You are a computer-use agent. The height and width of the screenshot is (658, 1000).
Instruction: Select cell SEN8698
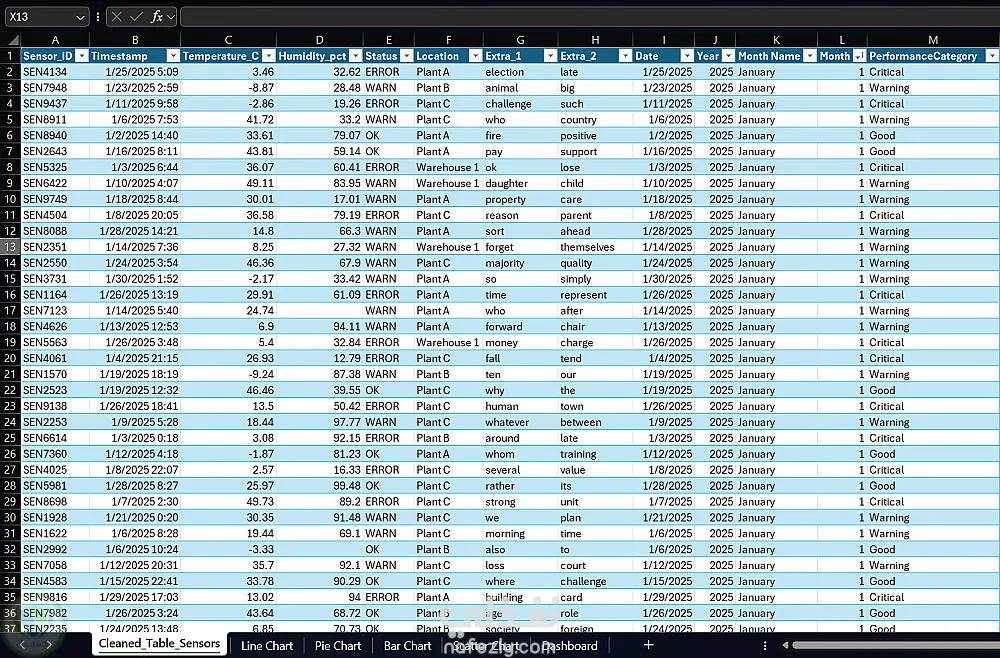tap(55, 502)
